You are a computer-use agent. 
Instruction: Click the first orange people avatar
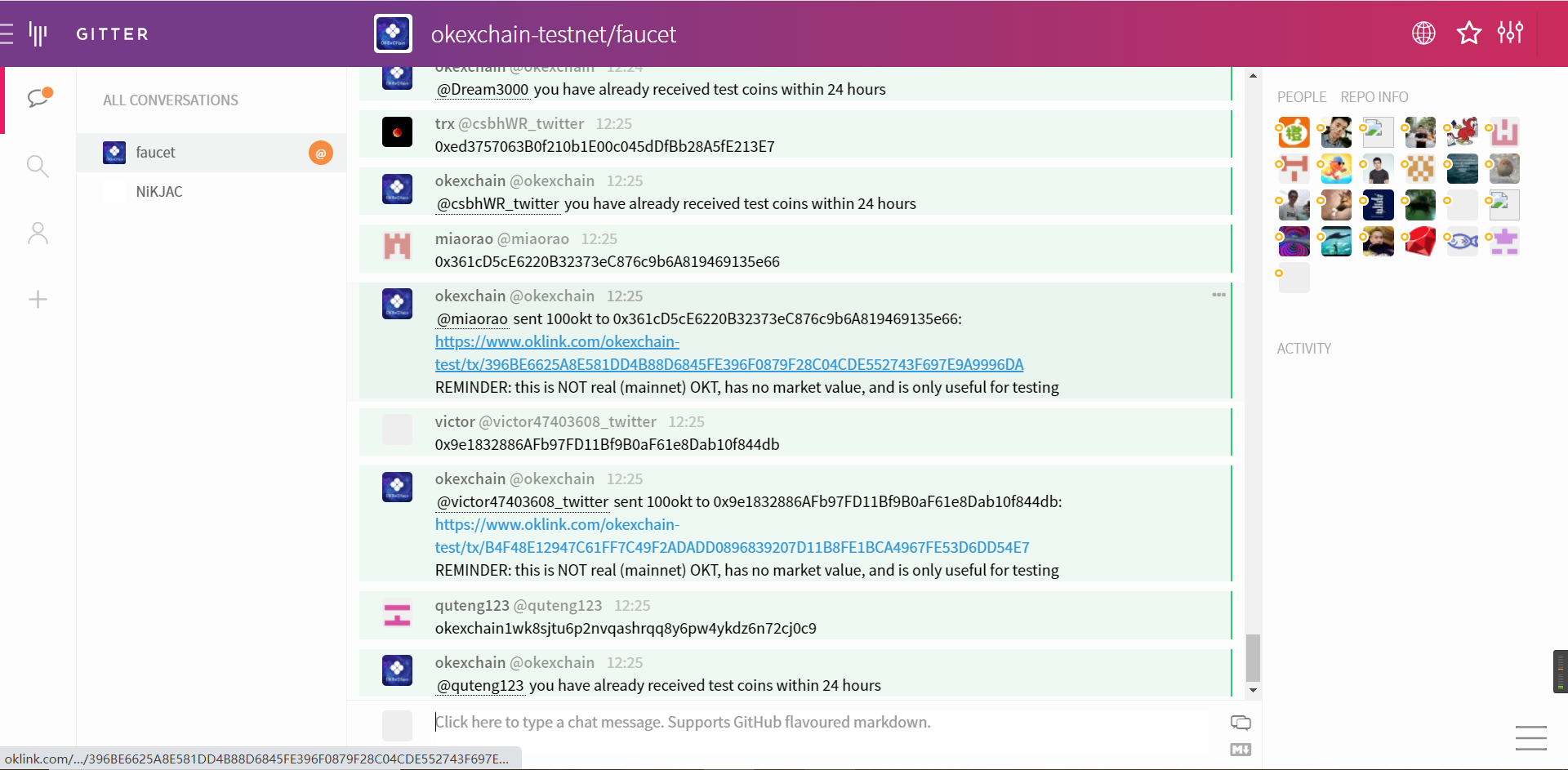click(x=1294, y=132)
